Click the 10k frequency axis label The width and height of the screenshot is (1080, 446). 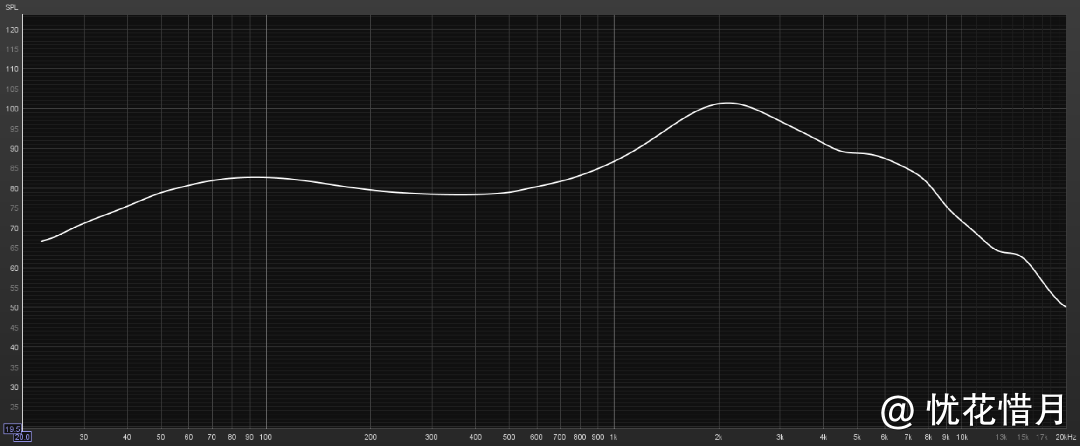click(x=962, y=437)
